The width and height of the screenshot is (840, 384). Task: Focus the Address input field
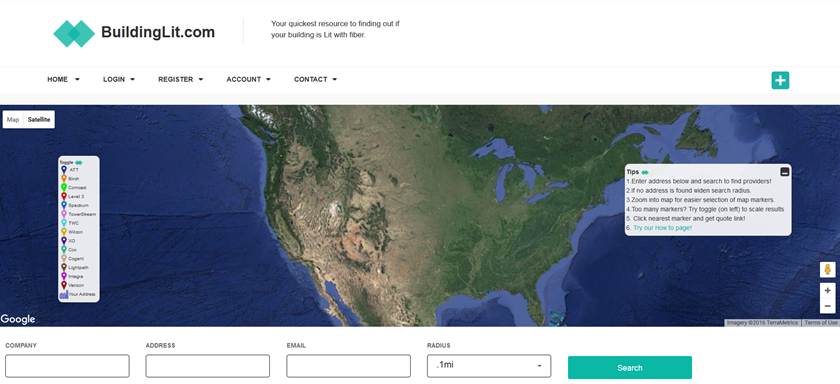[207, 366]
